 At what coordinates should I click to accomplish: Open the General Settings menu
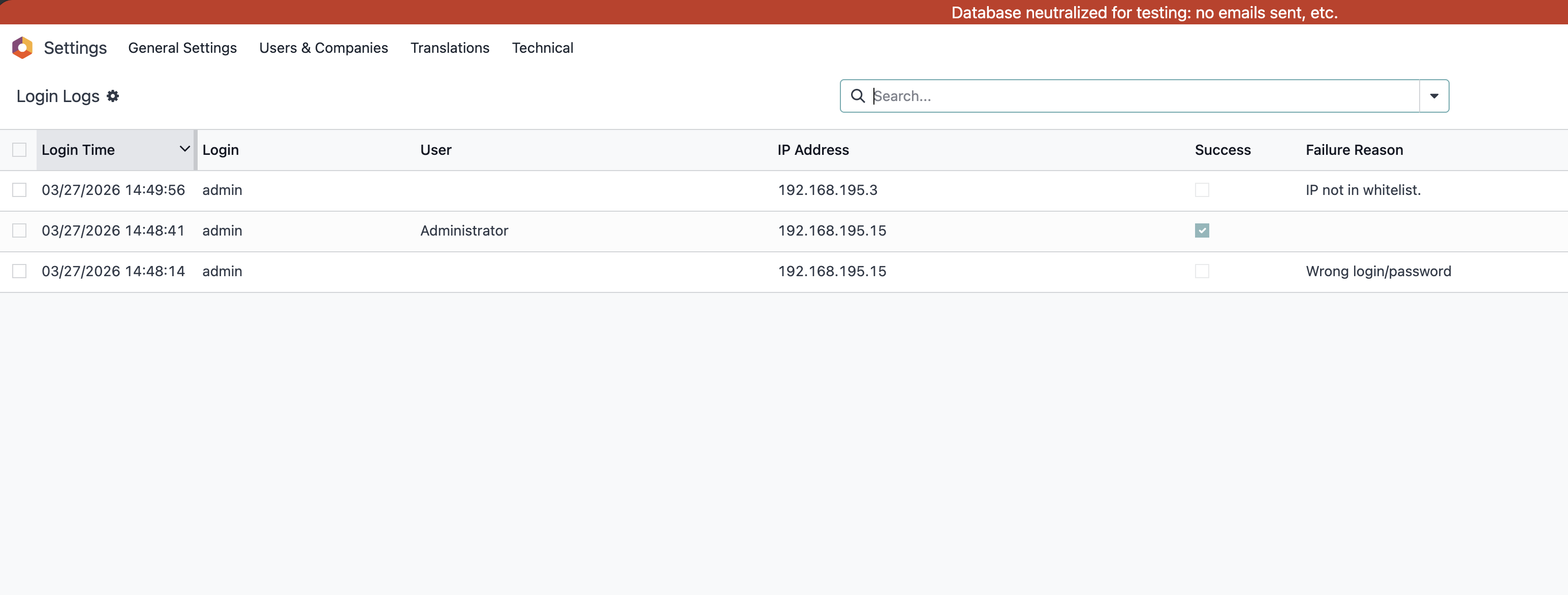pyautogui.click(x=182, y=48)
